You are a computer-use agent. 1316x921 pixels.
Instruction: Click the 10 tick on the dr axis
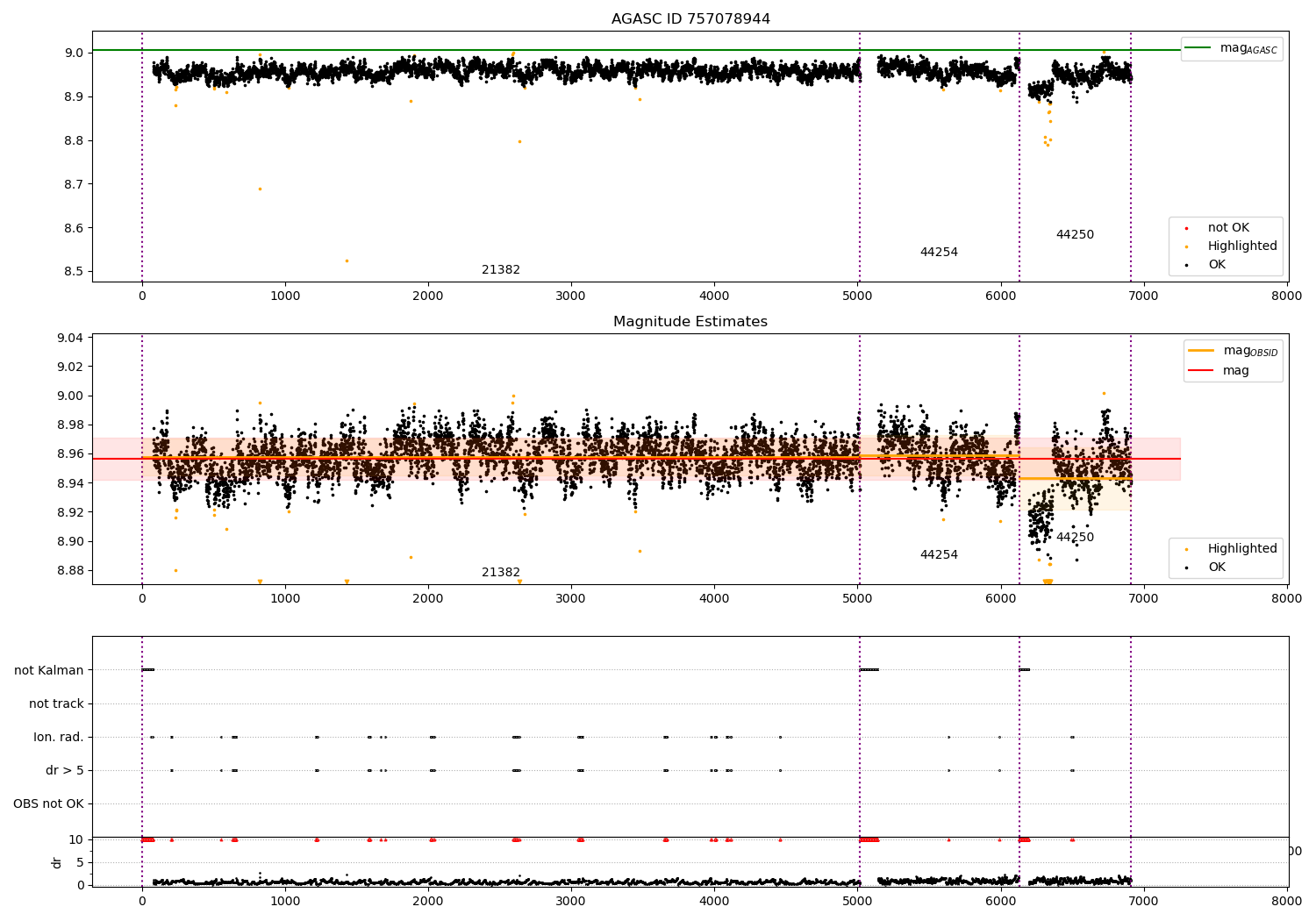pos(76,839)
